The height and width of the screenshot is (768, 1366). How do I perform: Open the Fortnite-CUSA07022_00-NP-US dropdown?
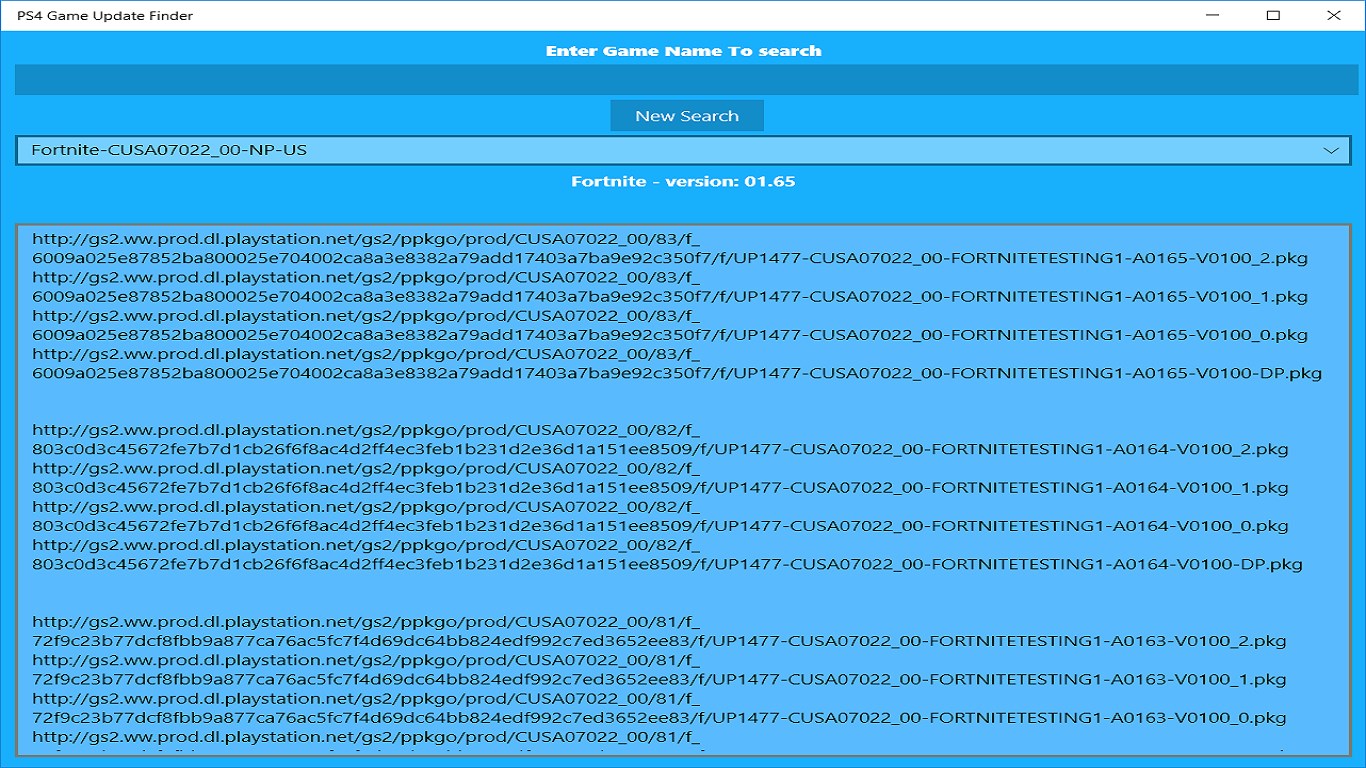683,150
